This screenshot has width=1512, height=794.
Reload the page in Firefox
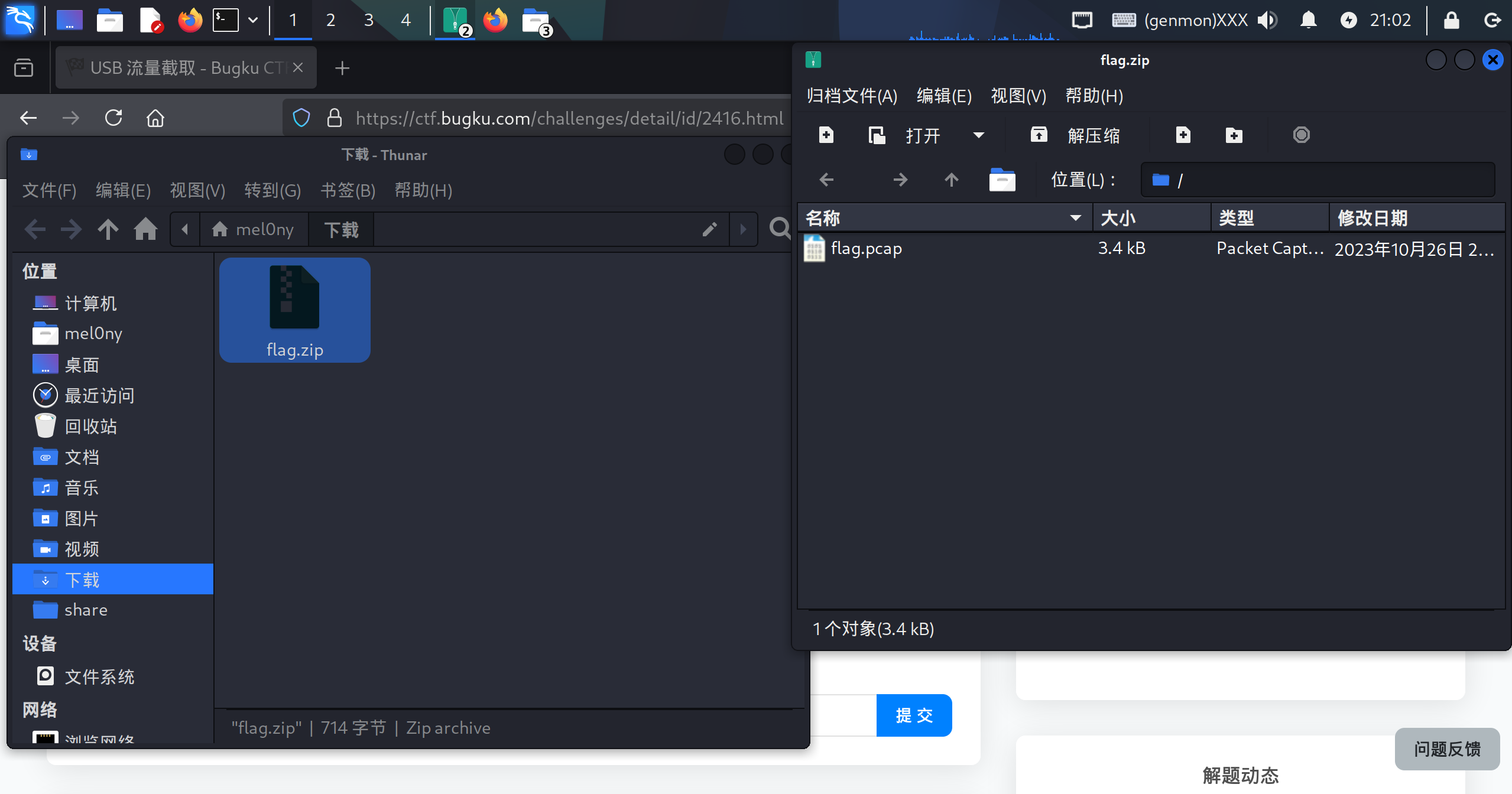click(113, 118)
